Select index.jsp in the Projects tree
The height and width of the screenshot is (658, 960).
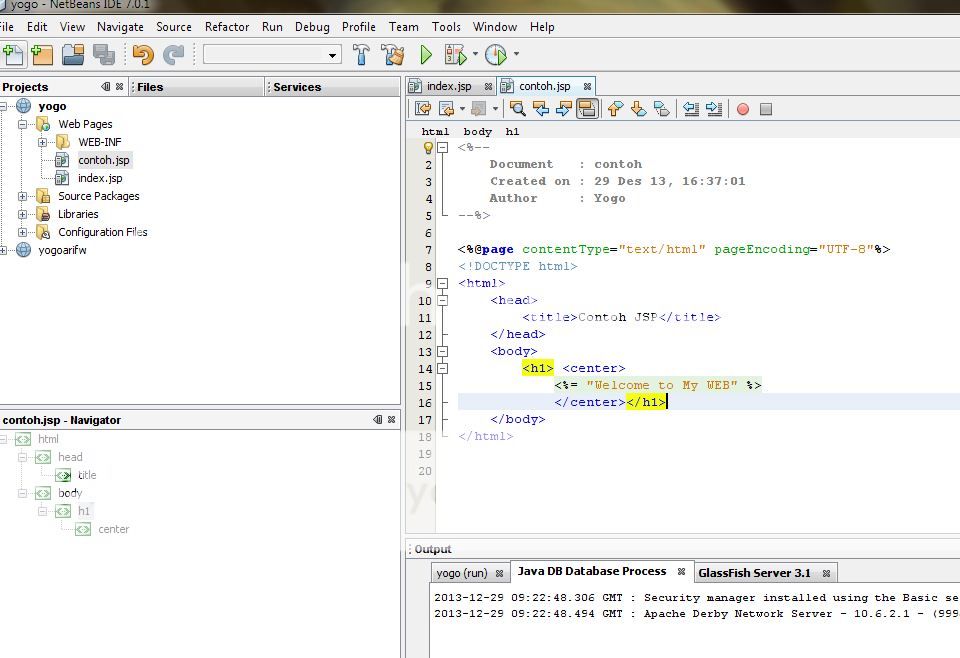100,178
